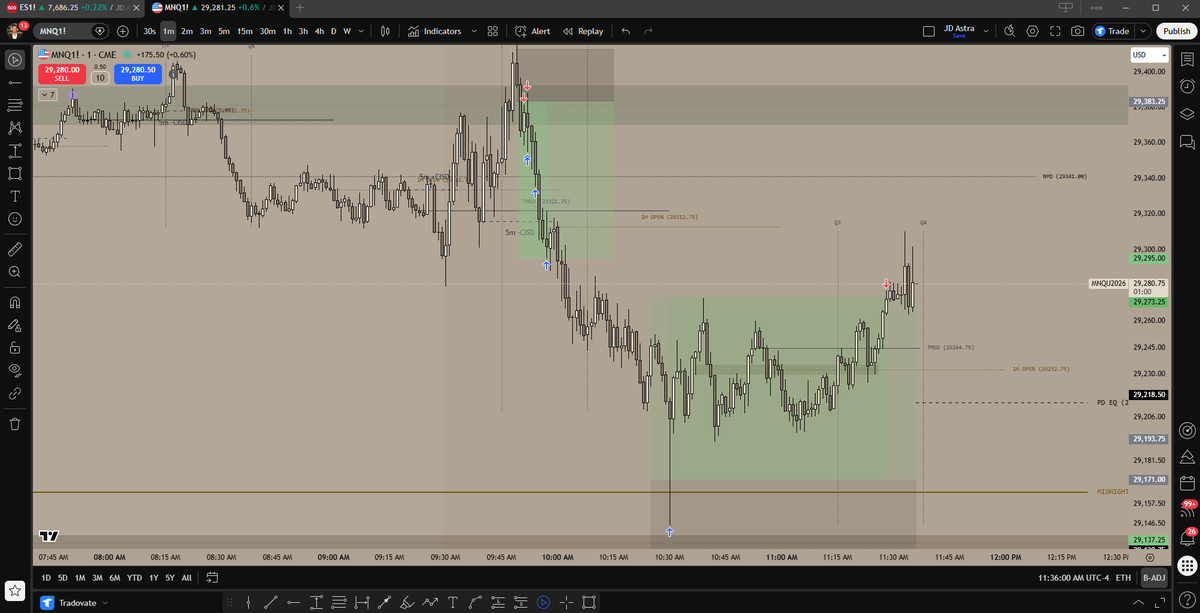Enter fullscreen mode
The image size is (1200, 613).
1055,31
